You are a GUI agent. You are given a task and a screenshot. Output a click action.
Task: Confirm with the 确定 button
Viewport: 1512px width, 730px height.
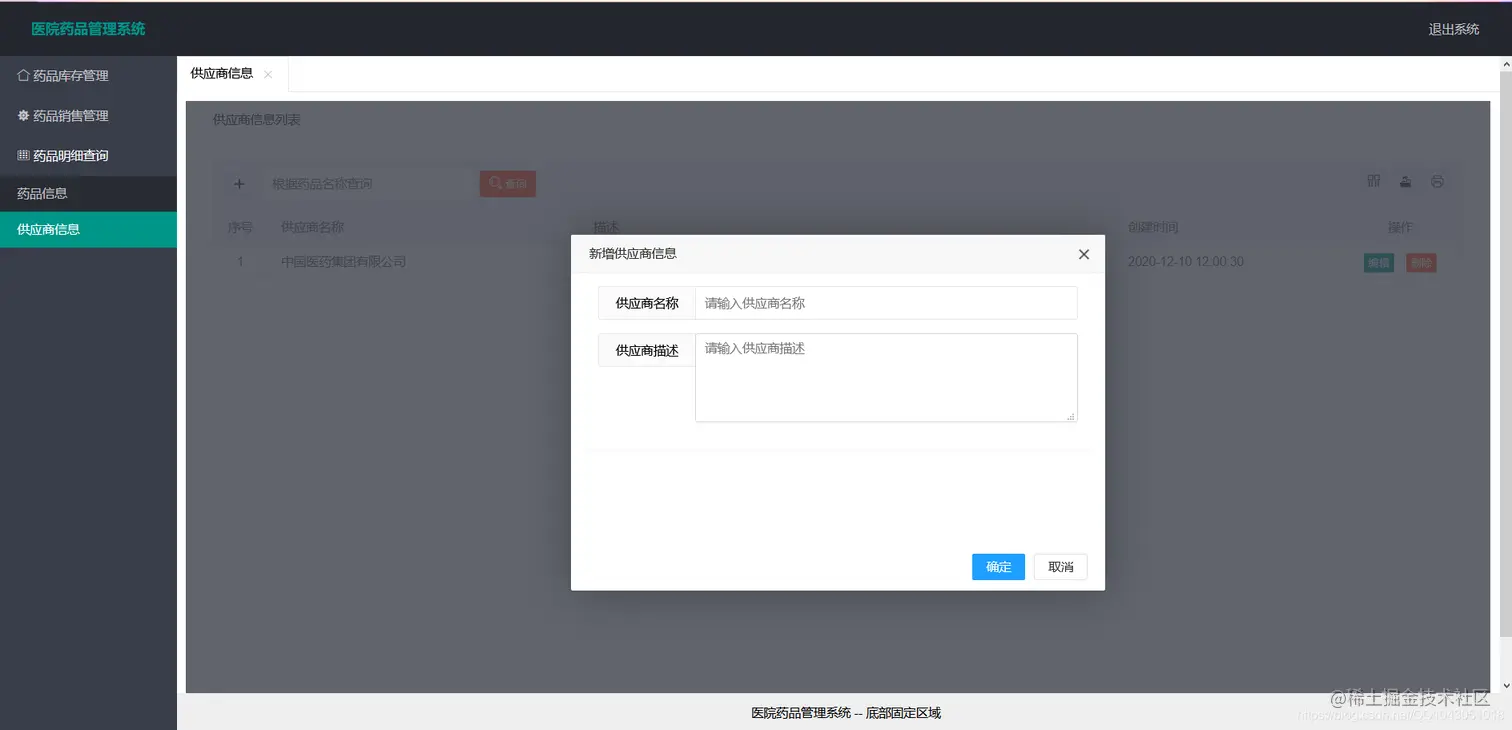tap(998, 567)
